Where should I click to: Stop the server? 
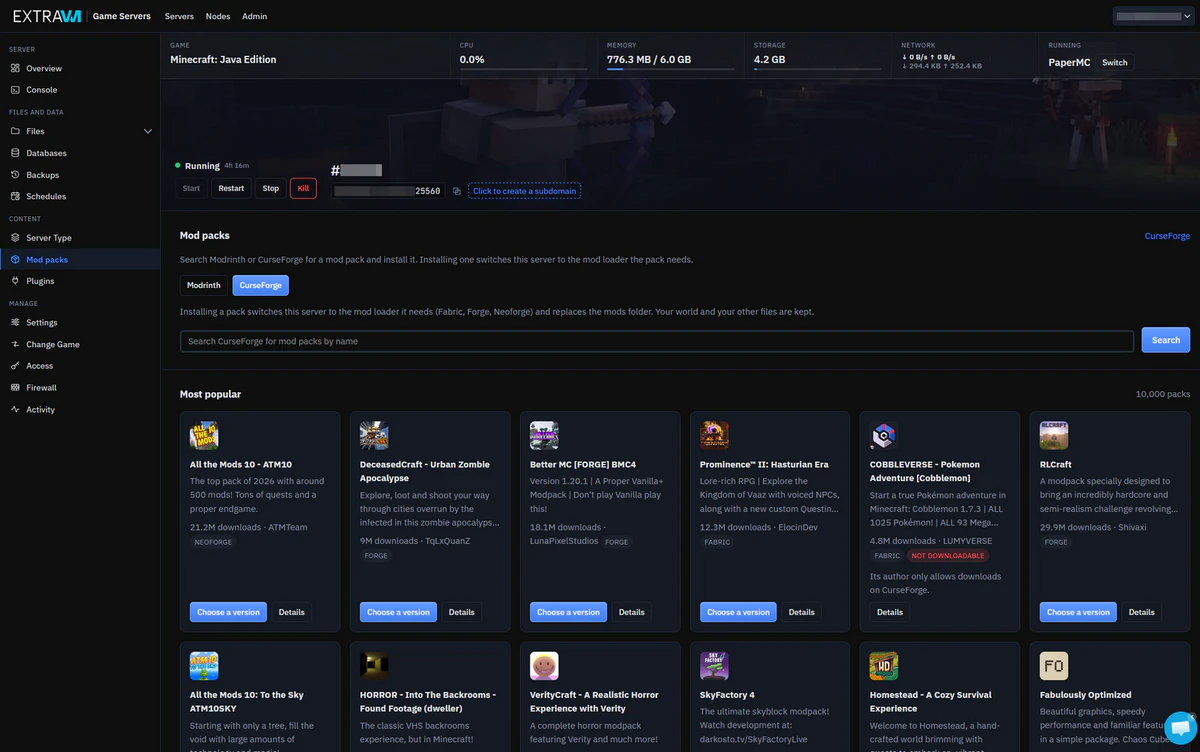(x=270, y=188)
